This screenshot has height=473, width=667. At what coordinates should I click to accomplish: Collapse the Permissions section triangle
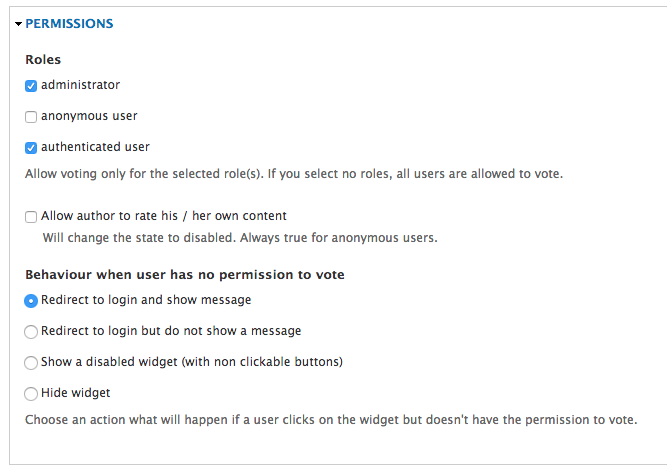click(19, 24)
